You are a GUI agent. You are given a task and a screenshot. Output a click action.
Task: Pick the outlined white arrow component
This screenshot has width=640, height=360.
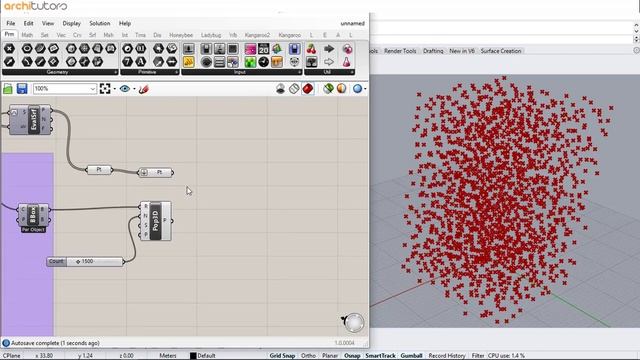point(329,62)
